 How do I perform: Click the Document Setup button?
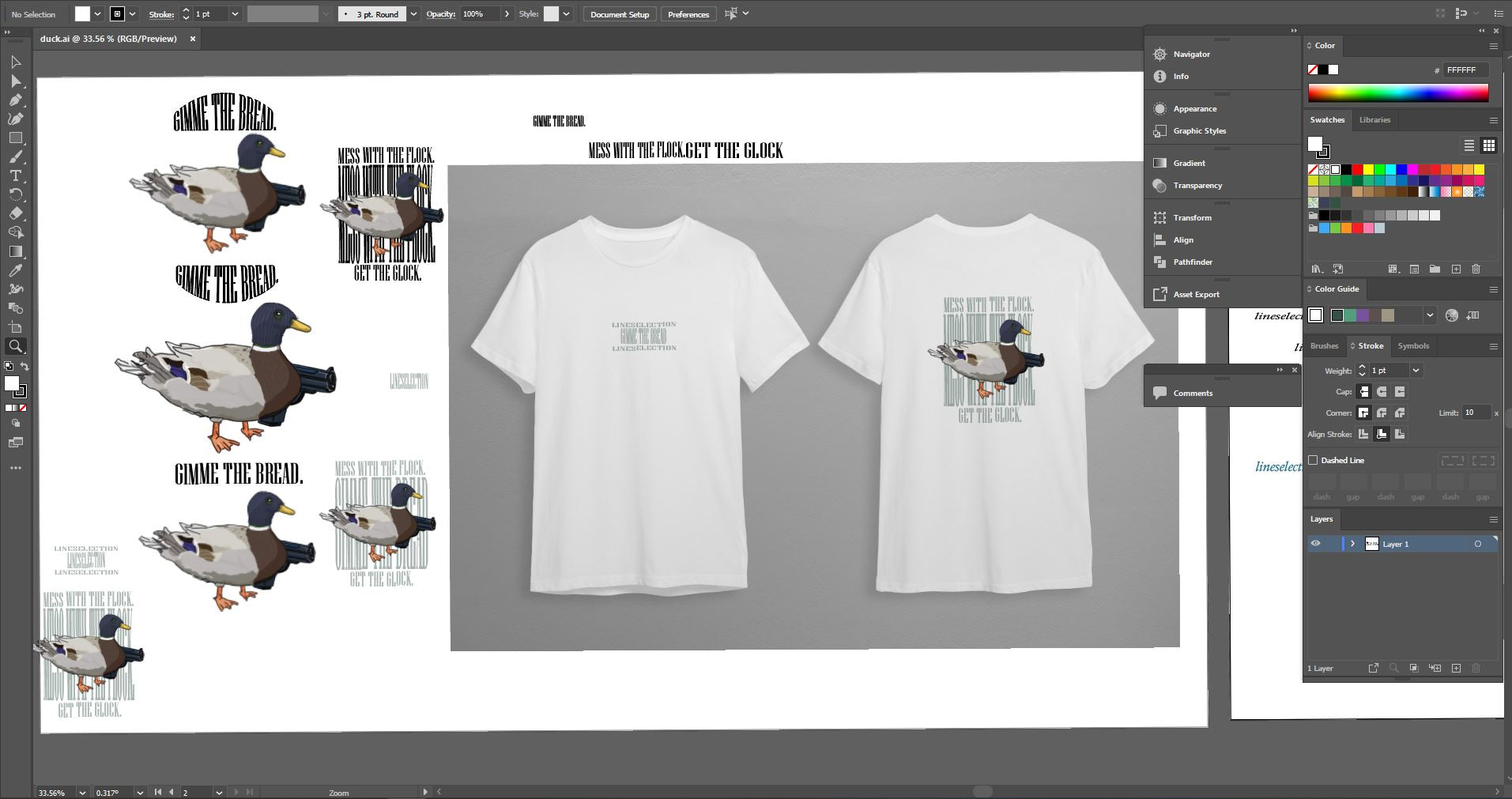click(619, 14)
